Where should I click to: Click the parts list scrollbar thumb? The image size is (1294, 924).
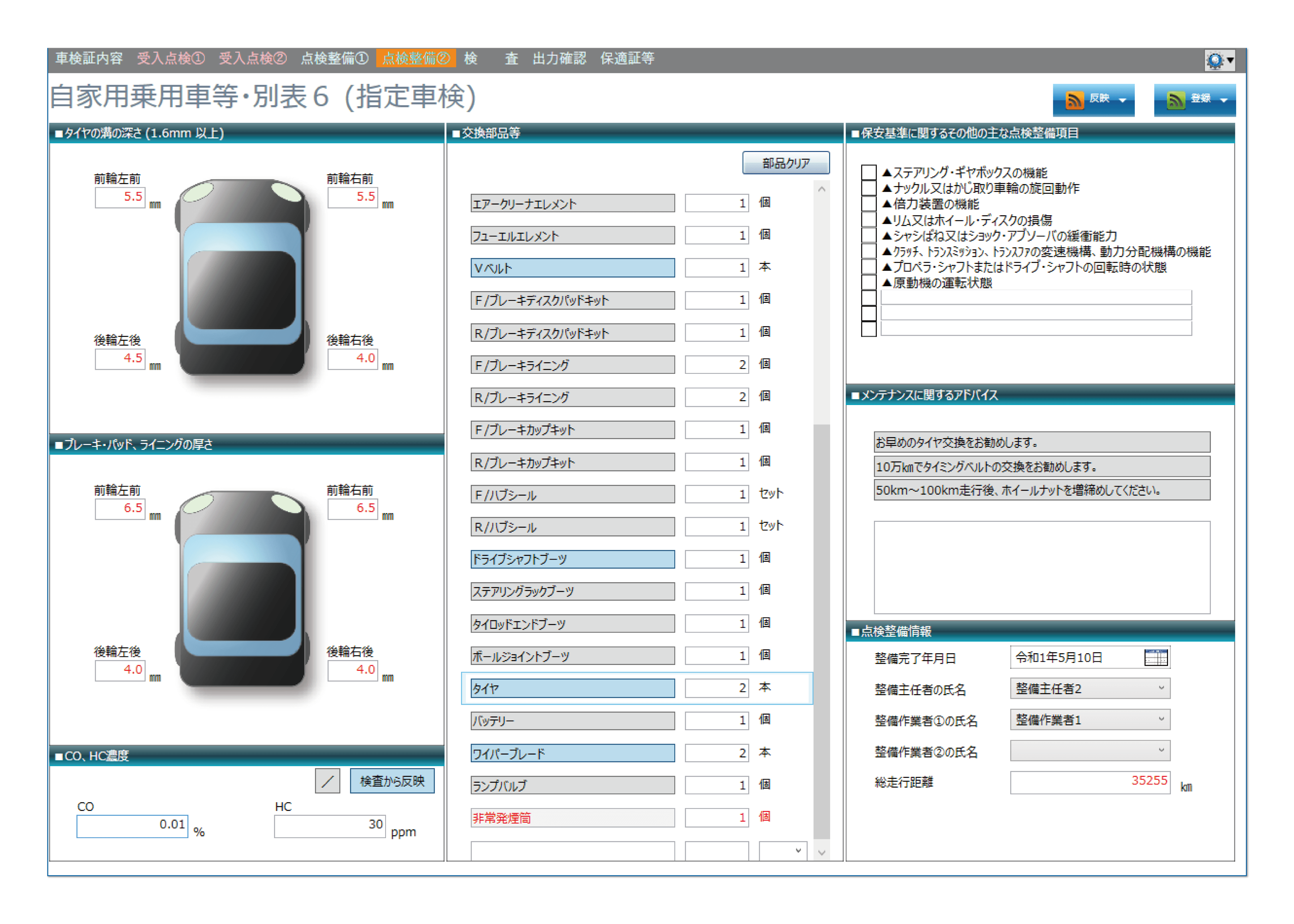point(821,631)
